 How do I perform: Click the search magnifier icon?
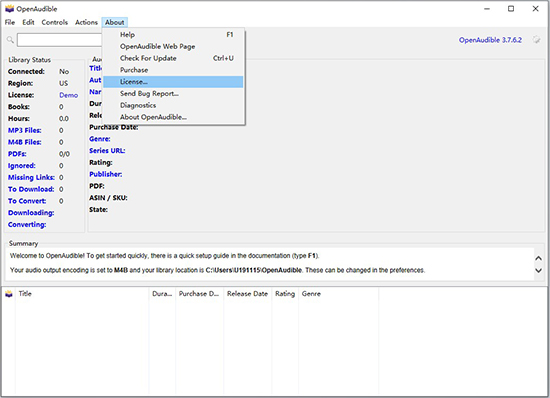(10, 40)
